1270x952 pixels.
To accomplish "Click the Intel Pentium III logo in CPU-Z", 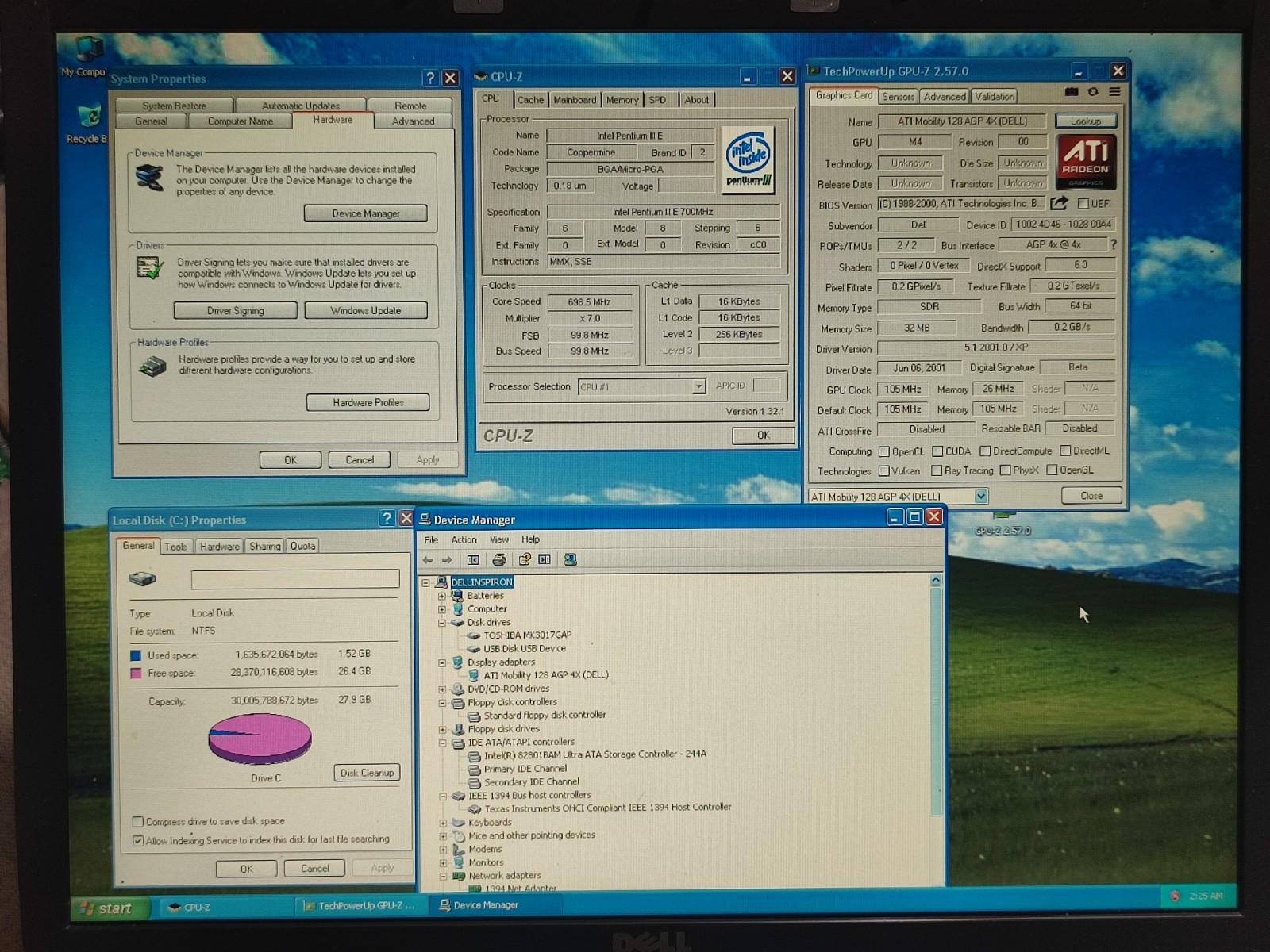I will click(749, 161).
